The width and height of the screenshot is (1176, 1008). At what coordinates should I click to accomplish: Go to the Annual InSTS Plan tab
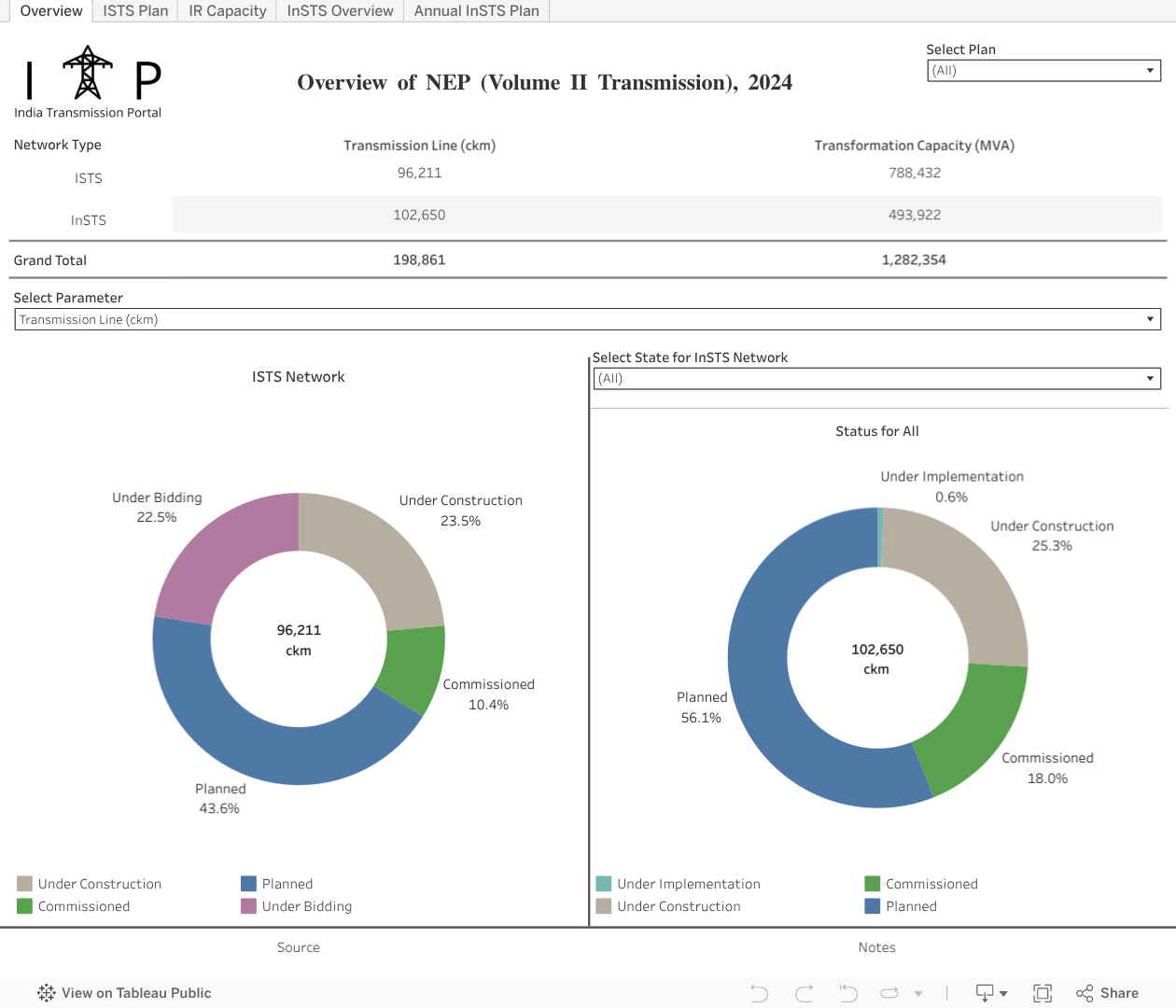(x=476, y=11)
